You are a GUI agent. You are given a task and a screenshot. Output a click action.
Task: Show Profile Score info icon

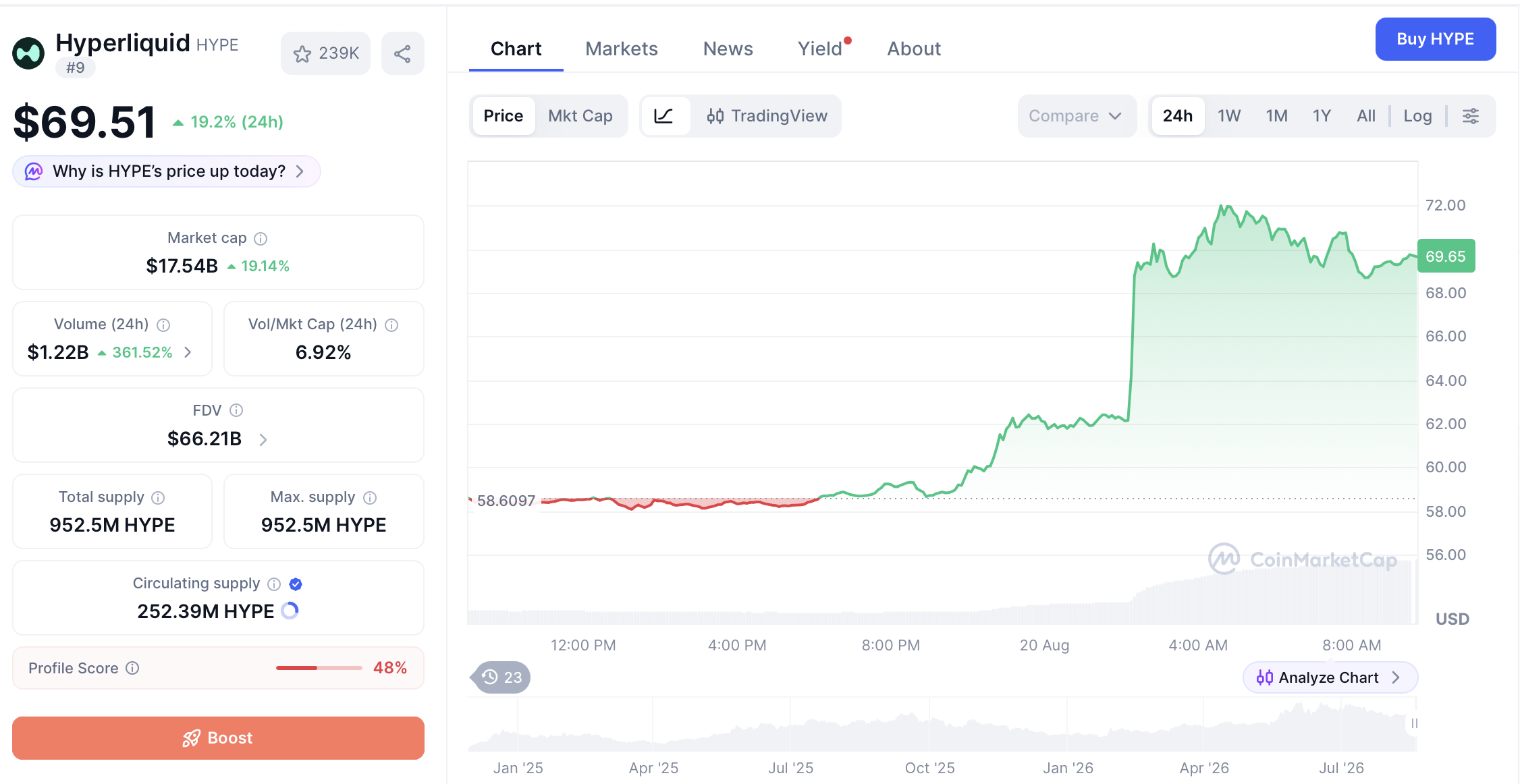[133, 668]
